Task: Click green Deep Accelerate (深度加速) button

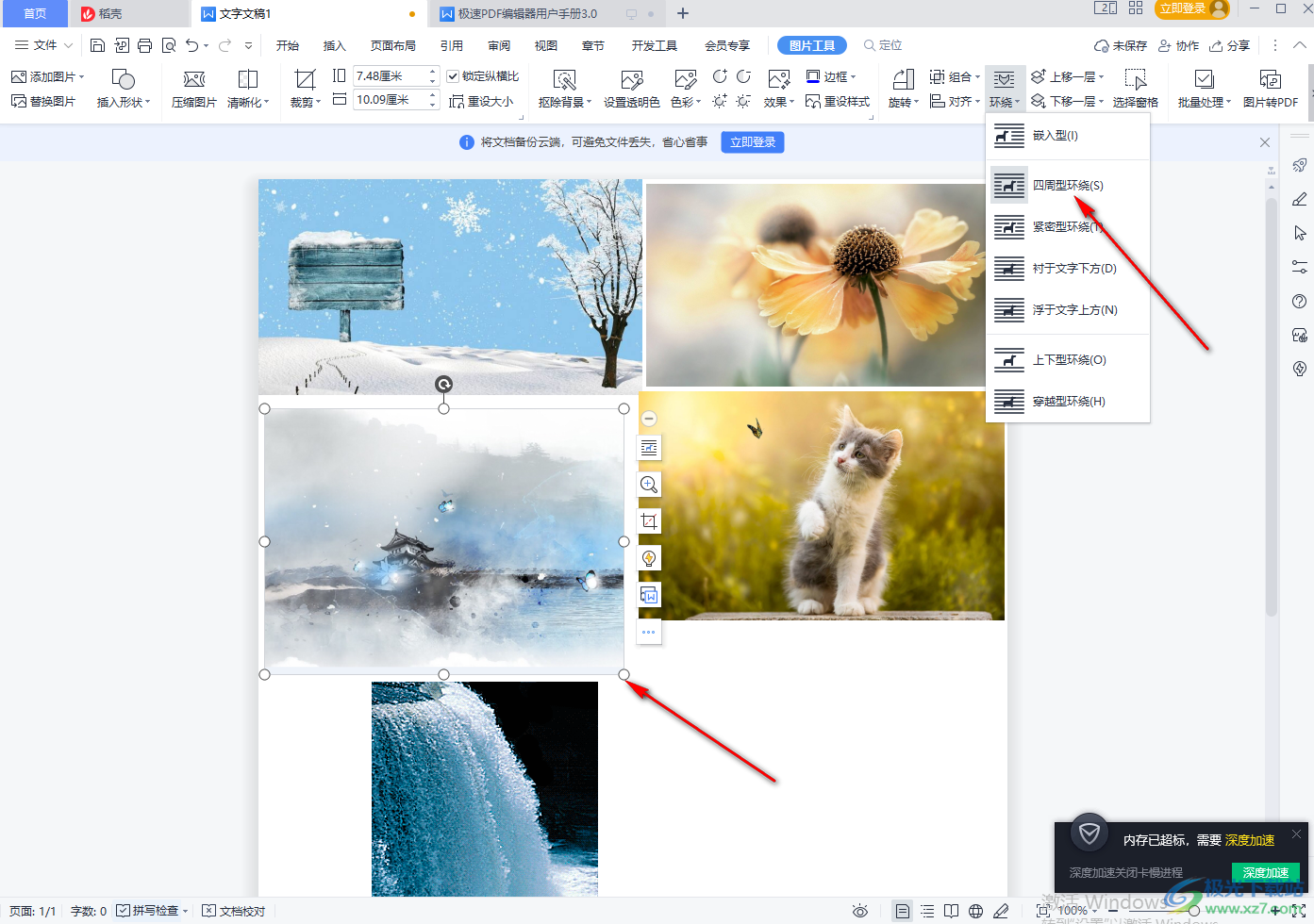Action: pos(1266,873)
